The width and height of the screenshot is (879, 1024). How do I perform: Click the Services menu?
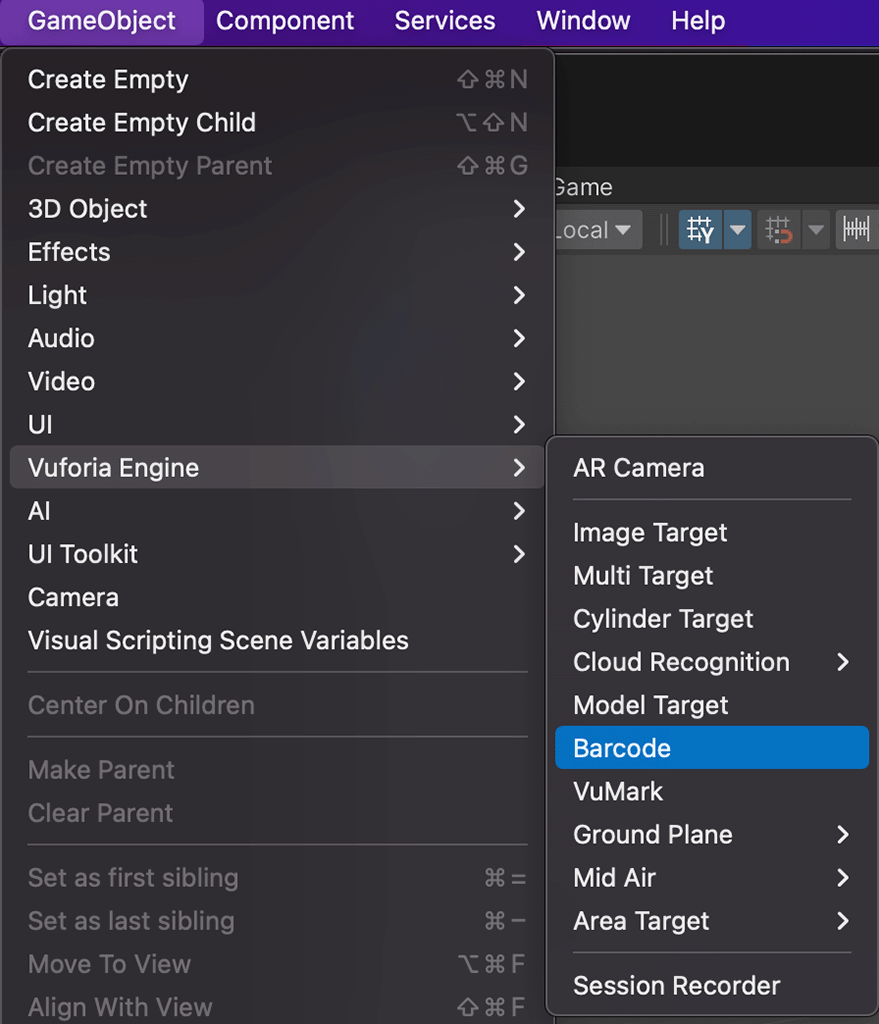pos(445,21)
